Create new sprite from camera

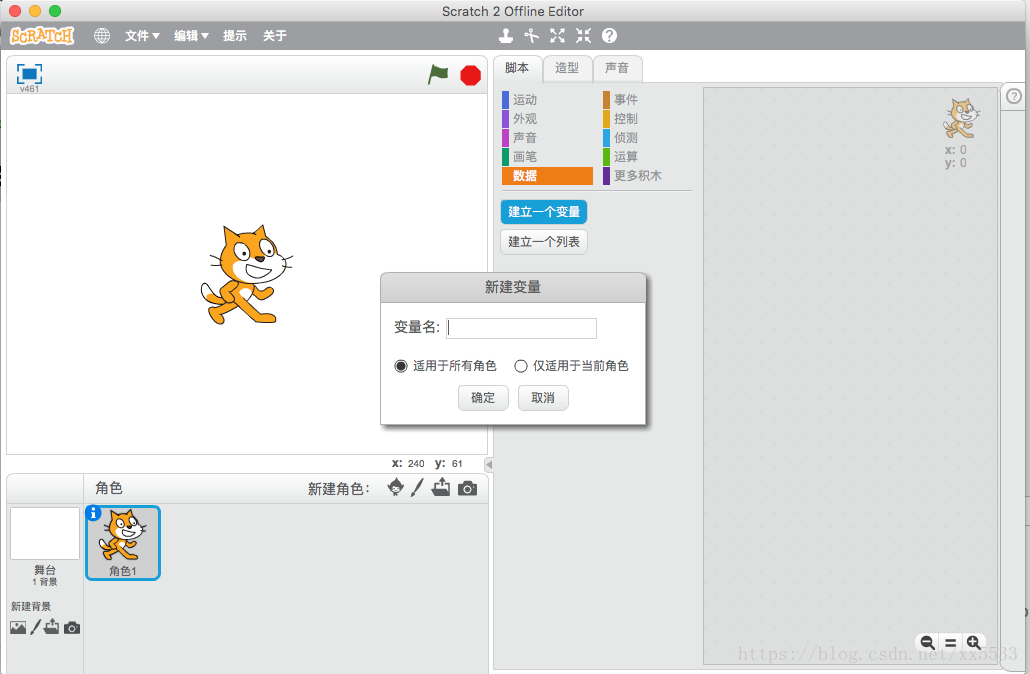click(467, 488)
